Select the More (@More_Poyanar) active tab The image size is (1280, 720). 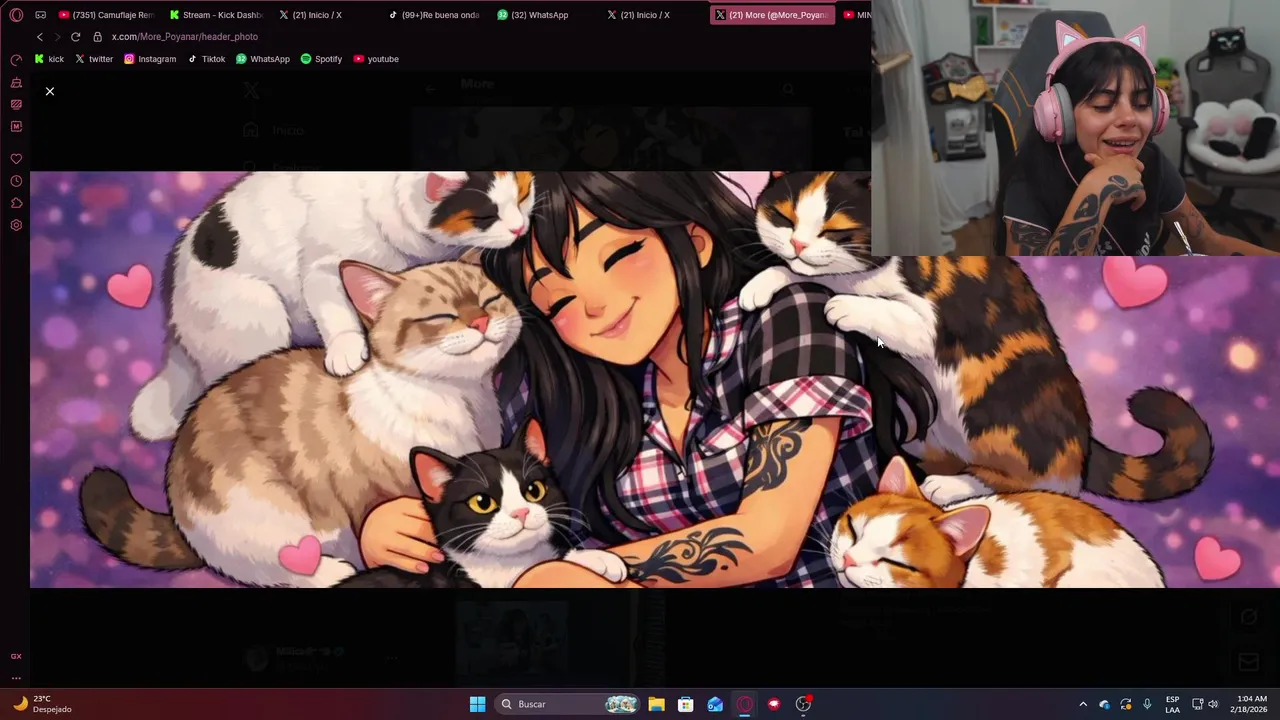(771, 15)
